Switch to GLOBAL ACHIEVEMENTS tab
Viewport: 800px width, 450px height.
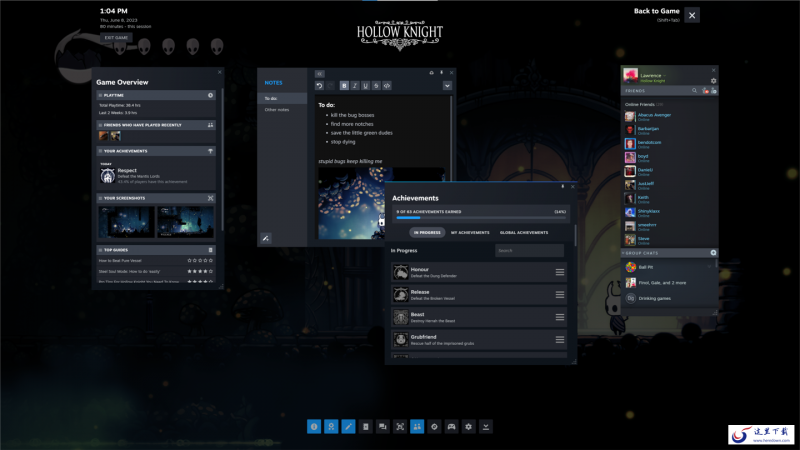pos(524,233)
